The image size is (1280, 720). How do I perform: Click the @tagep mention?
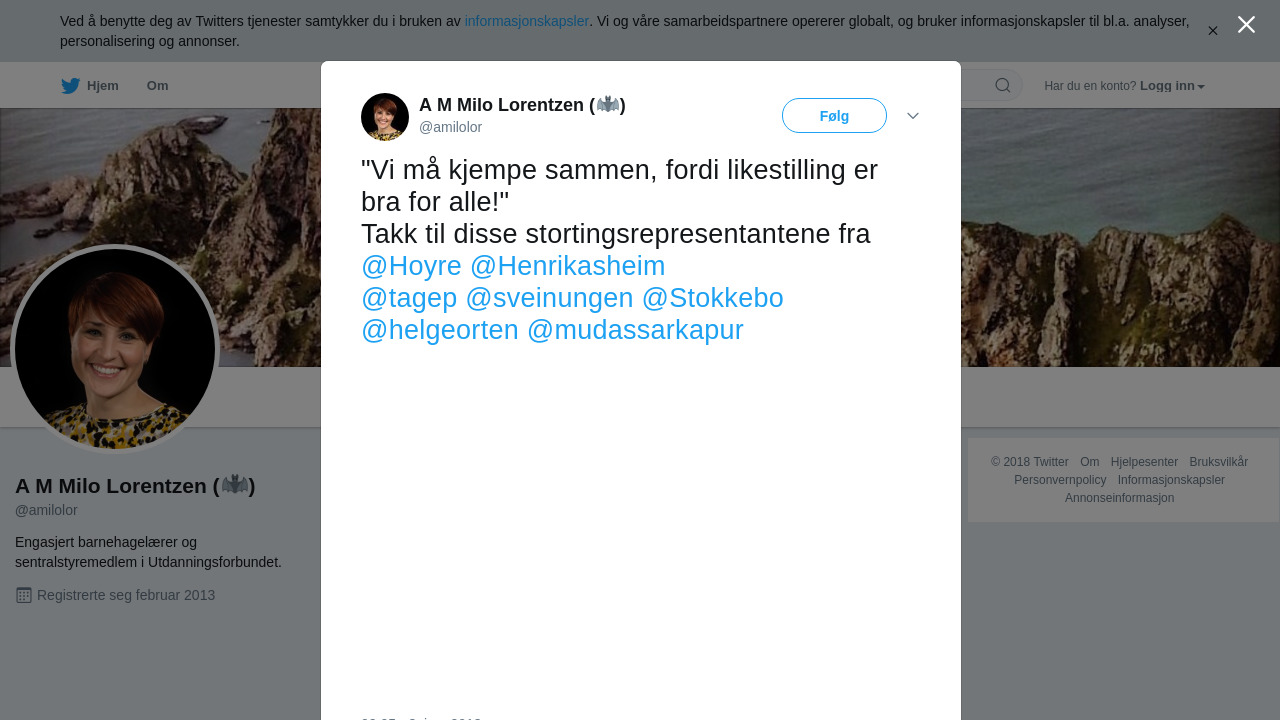(x=409, y=298)
